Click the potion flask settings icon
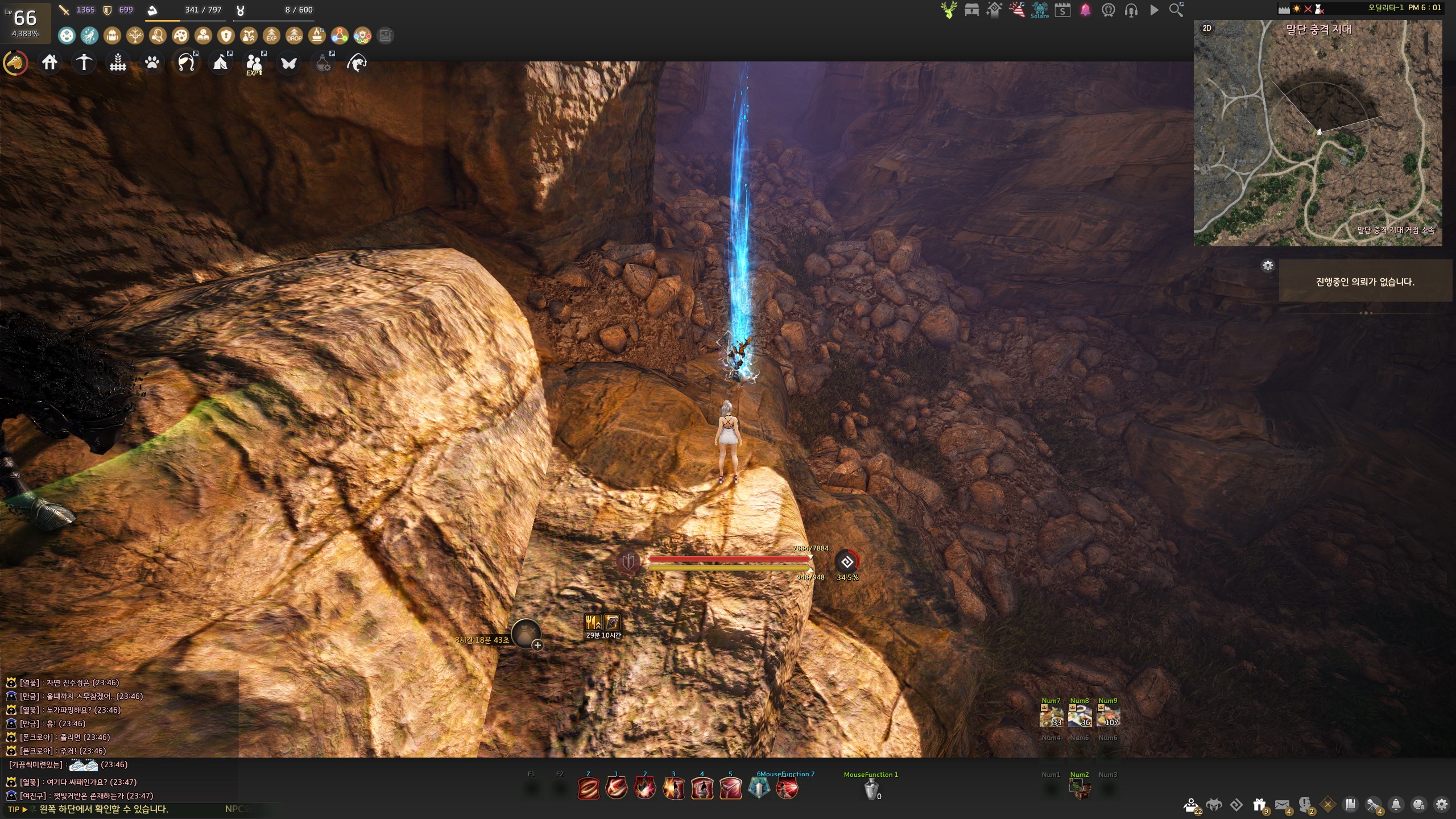 point(324,63)
